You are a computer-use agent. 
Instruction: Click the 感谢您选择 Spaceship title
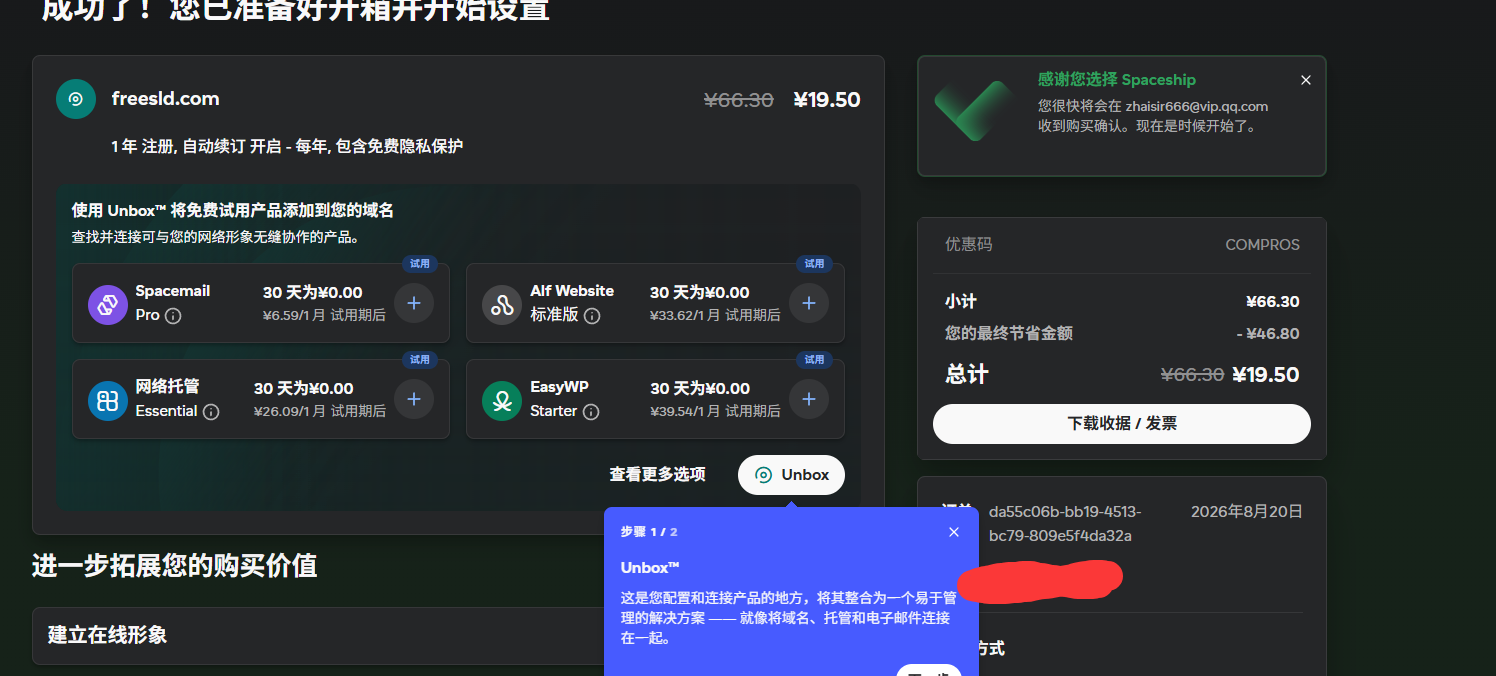tap(1117, 80)
